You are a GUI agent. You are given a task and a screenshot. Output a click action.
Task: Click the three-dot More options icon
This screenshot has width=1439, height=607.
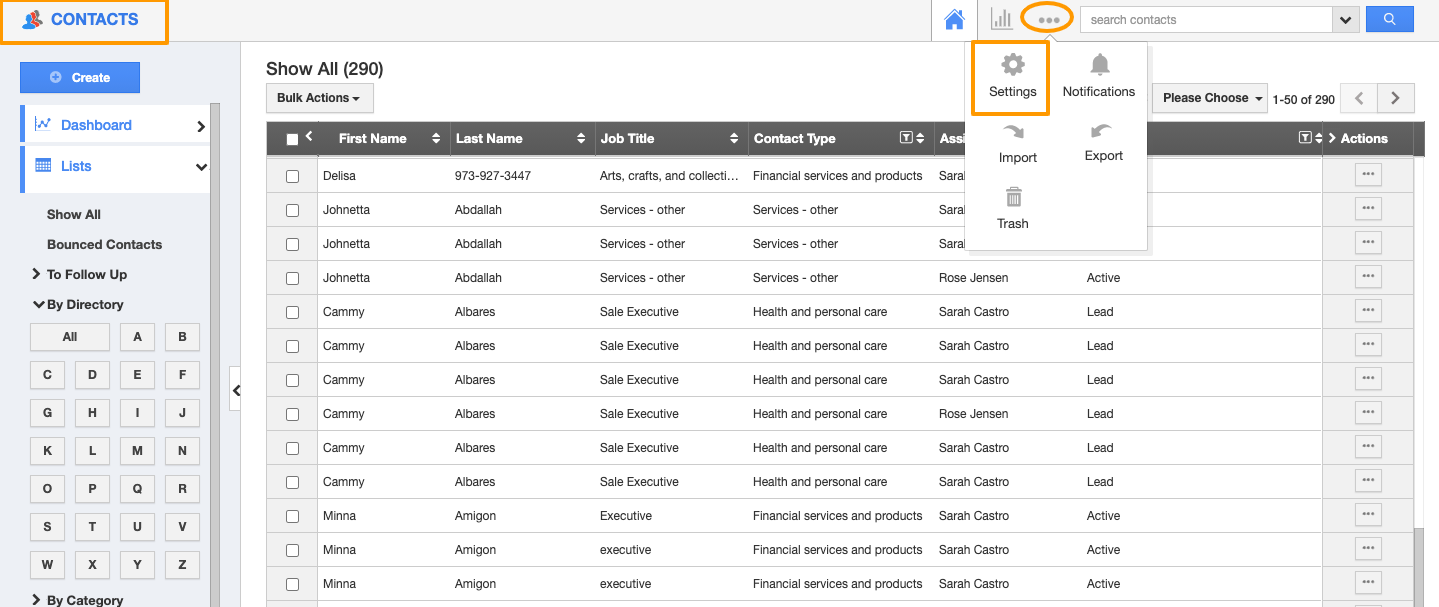(1048, 19)
